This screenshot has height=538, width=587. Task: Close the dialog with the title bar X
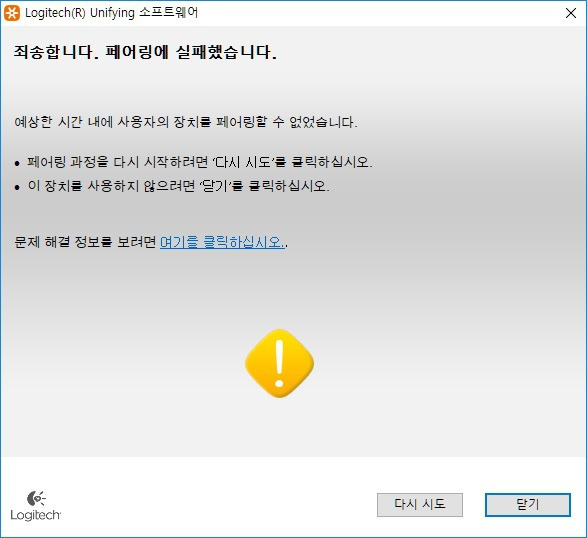click(571, 13)
